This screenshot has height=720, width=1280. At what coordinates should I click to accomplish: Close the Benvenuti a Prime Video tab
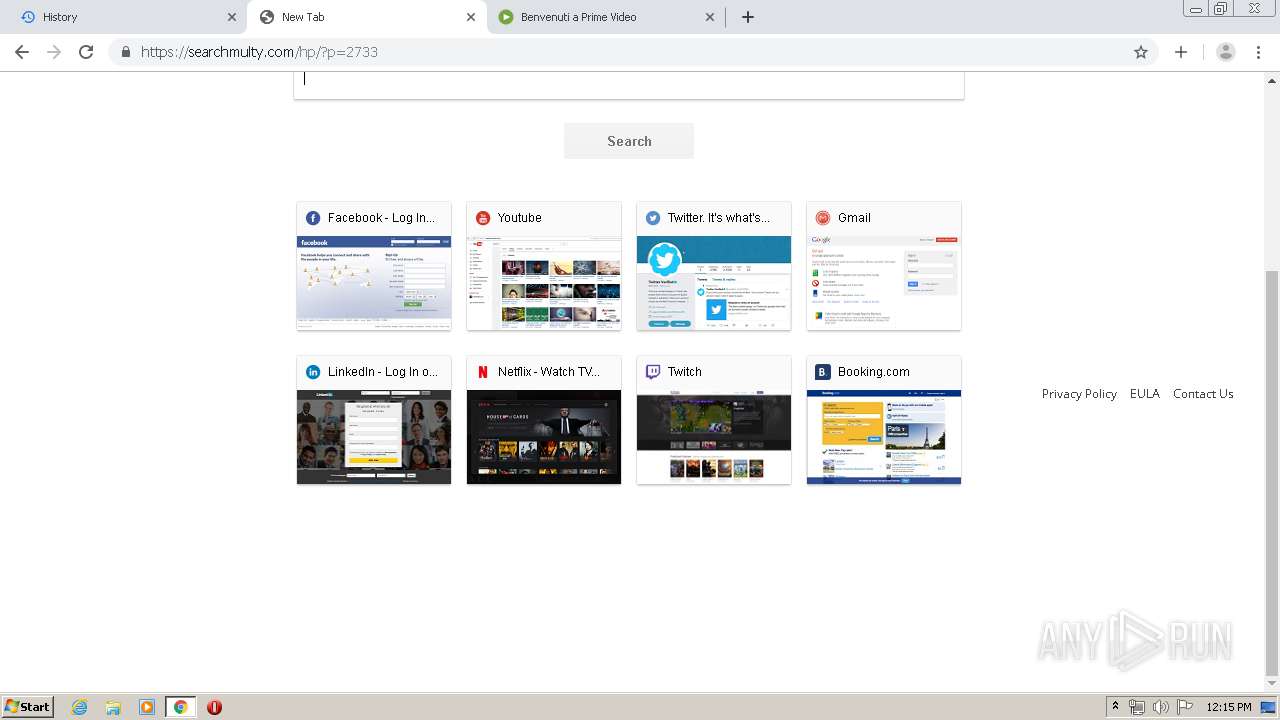(710, 17)
